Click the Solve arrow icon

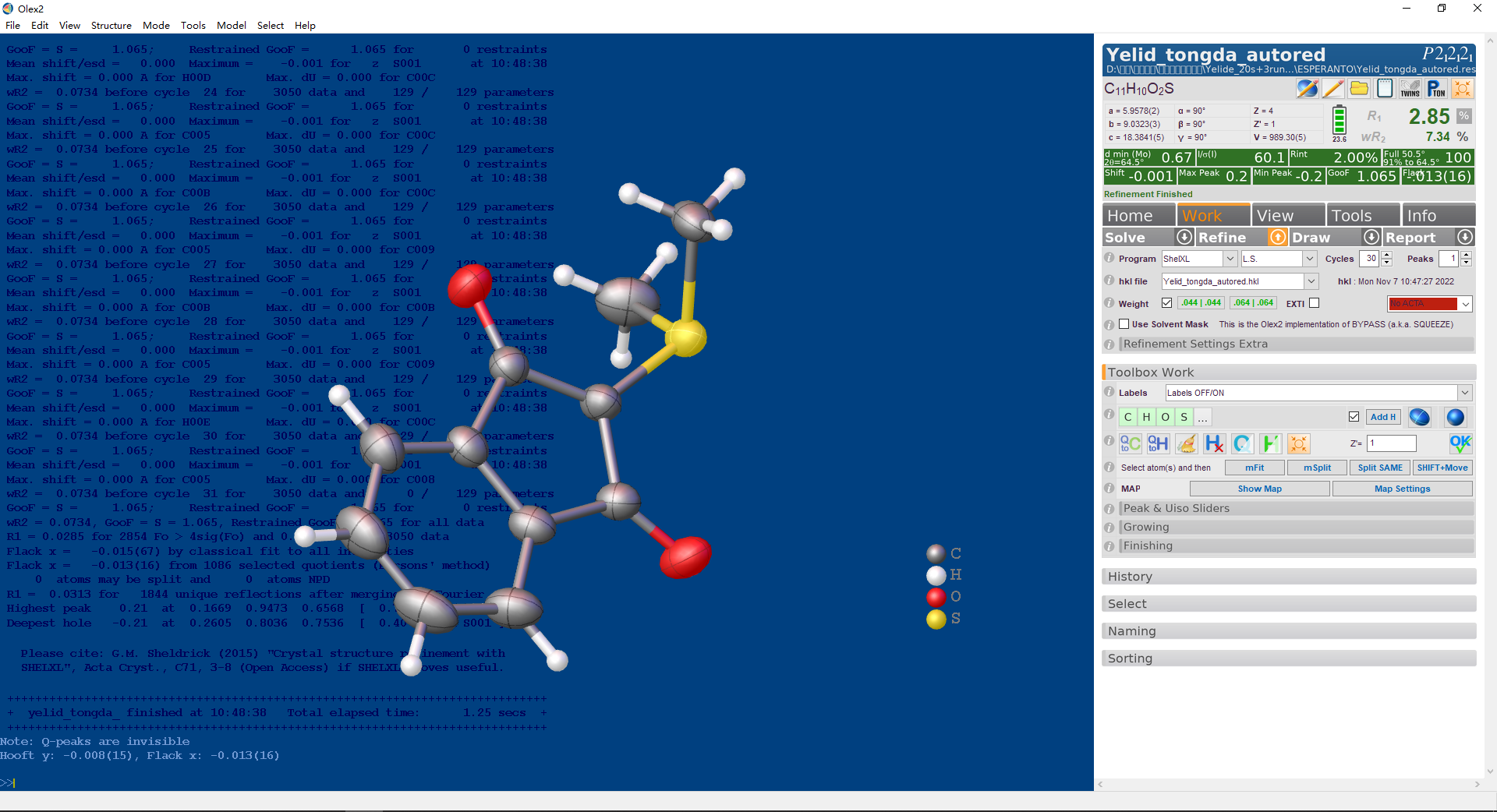click(x=1184, y=237)
